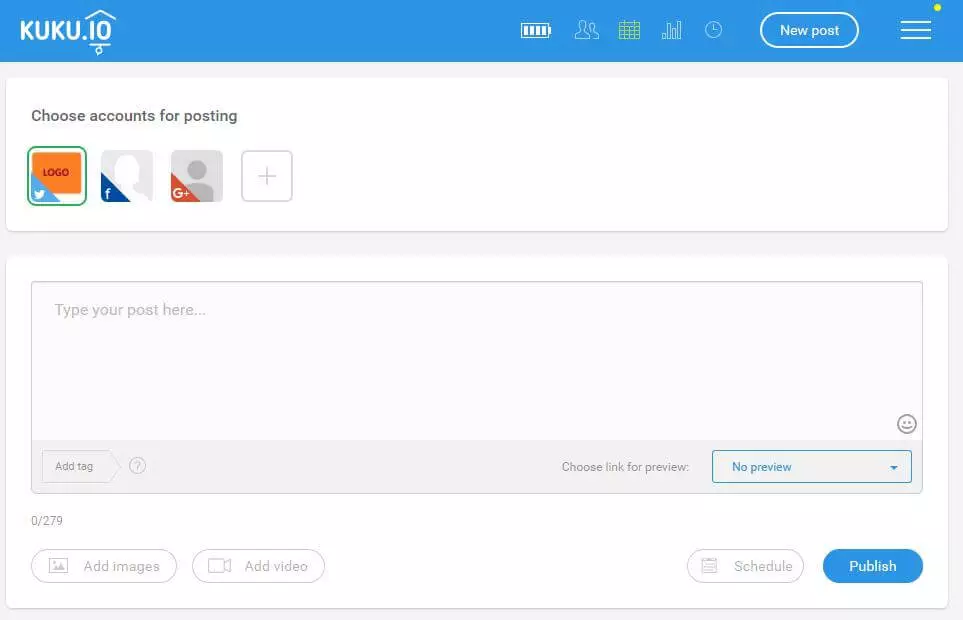Click the help question mark icon
963x620 pixels.
(x=138, y=465)
